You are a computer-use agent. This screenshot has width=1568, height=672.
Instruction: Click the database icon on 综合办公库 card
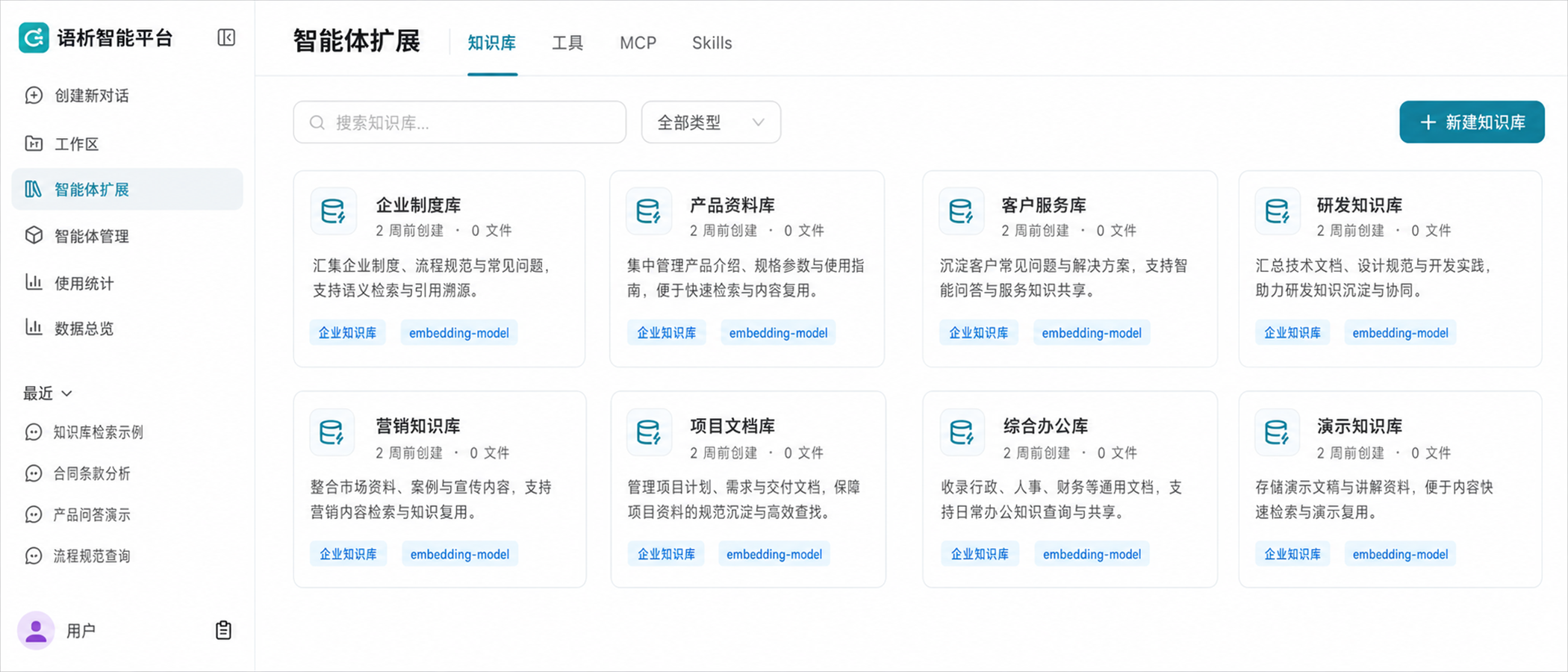[x=962, y=432]
